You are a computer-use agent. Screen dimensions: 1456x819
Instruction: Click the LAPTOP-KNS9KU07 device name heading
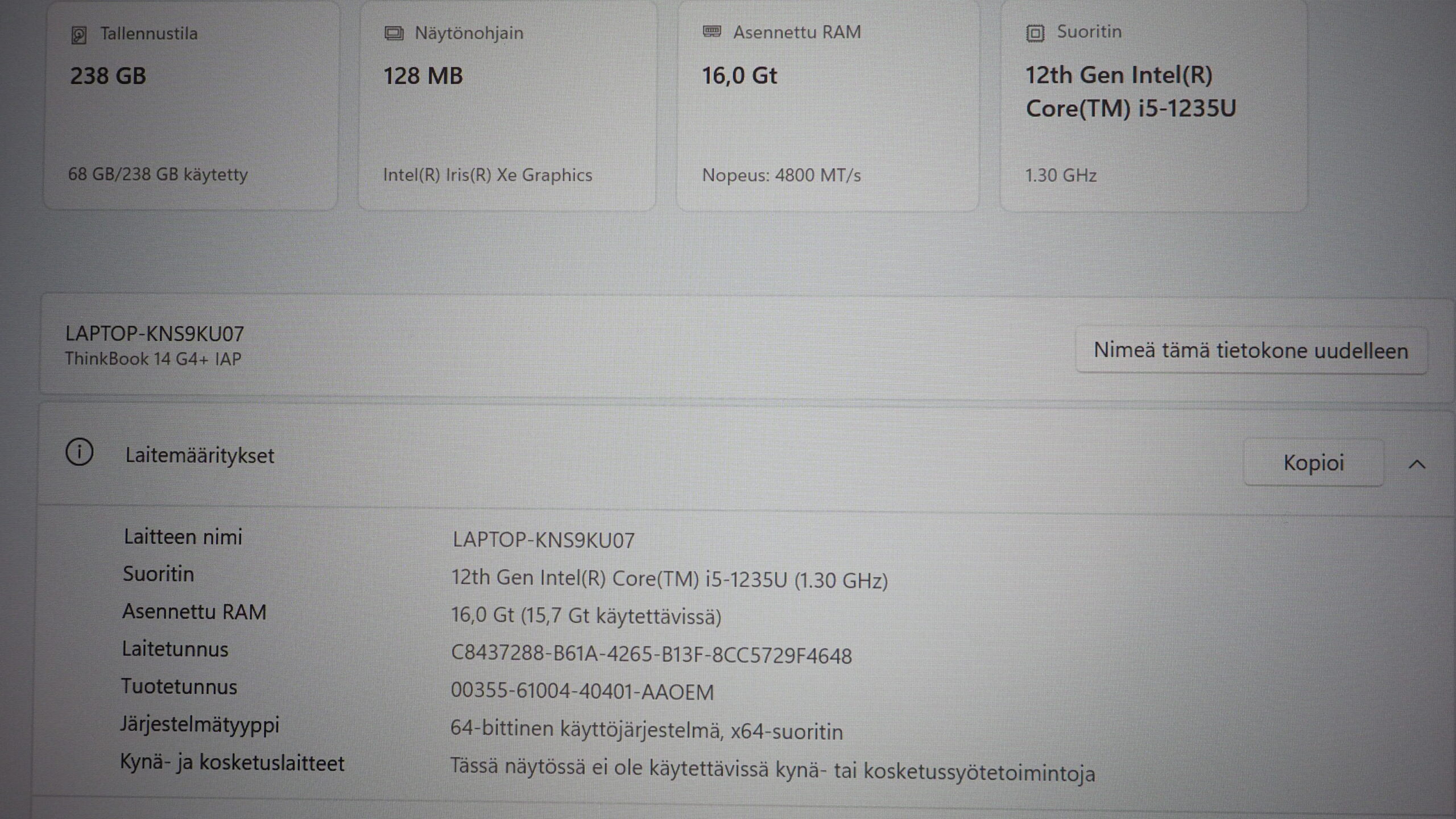[155, 334]
